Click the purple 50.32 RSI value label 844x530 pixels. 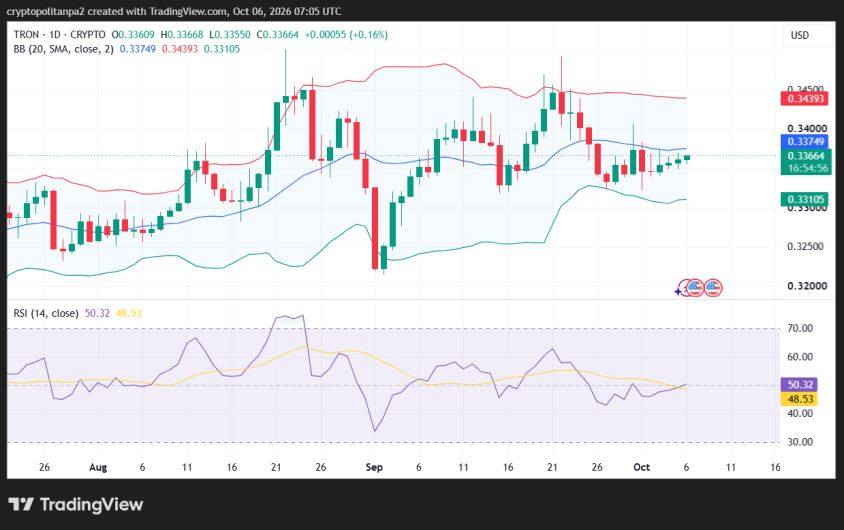800,385
